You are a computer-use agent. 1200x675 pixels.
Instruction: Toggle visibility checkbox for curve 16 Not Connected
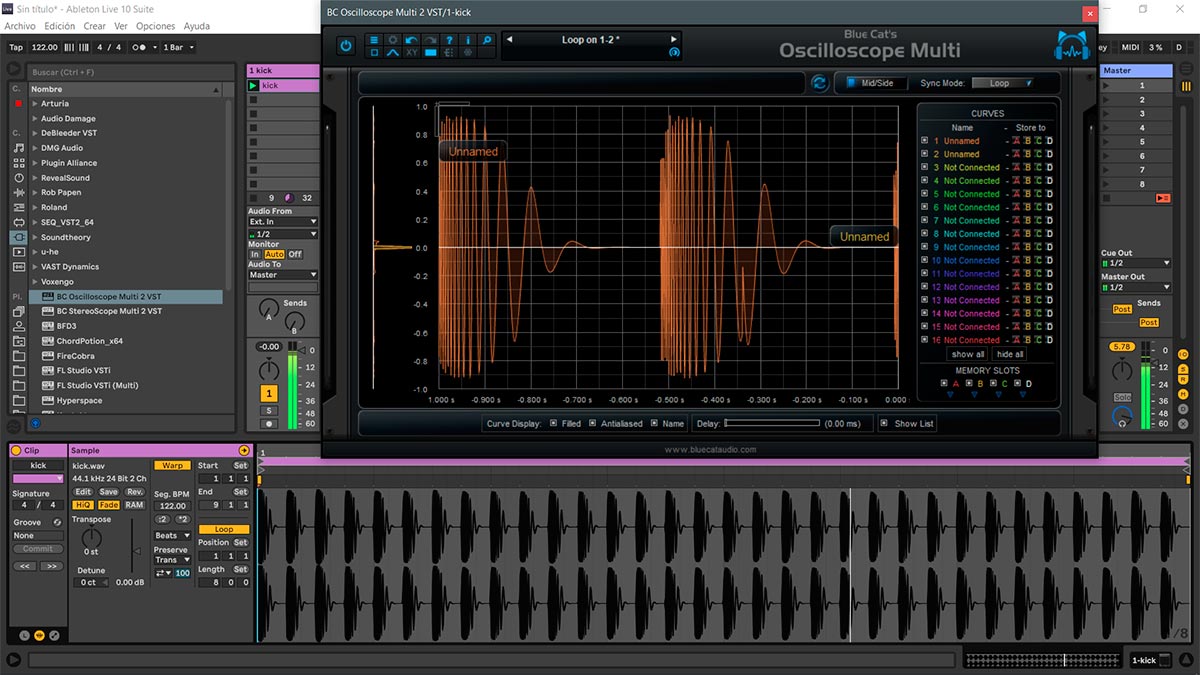924,340
